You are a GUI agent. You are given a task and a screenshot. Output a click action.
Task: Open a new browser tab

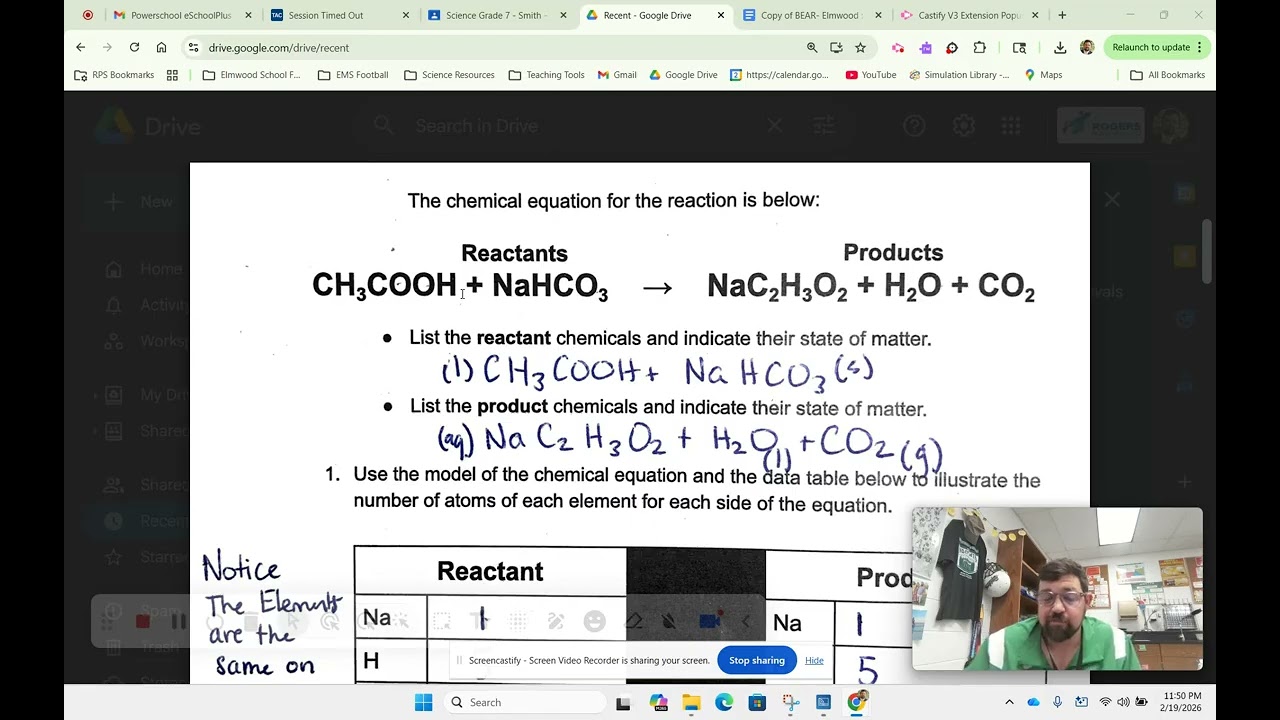pyautogui.click(x=1062, y=15)
